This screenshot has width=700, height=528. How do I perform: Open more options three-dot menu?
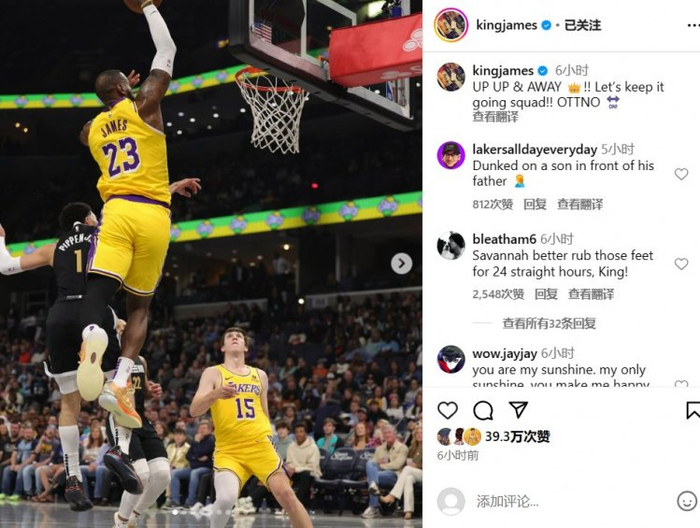pyautogui.click(x=693, y=25)
